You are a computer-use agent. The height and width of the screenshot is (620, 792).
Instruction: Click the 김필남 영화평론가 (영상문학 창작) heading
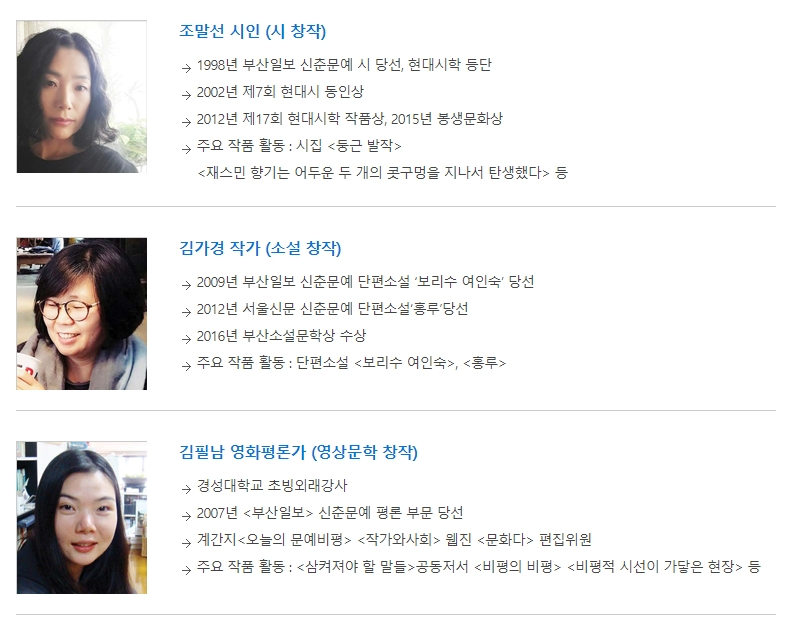(x=299, y=452)
